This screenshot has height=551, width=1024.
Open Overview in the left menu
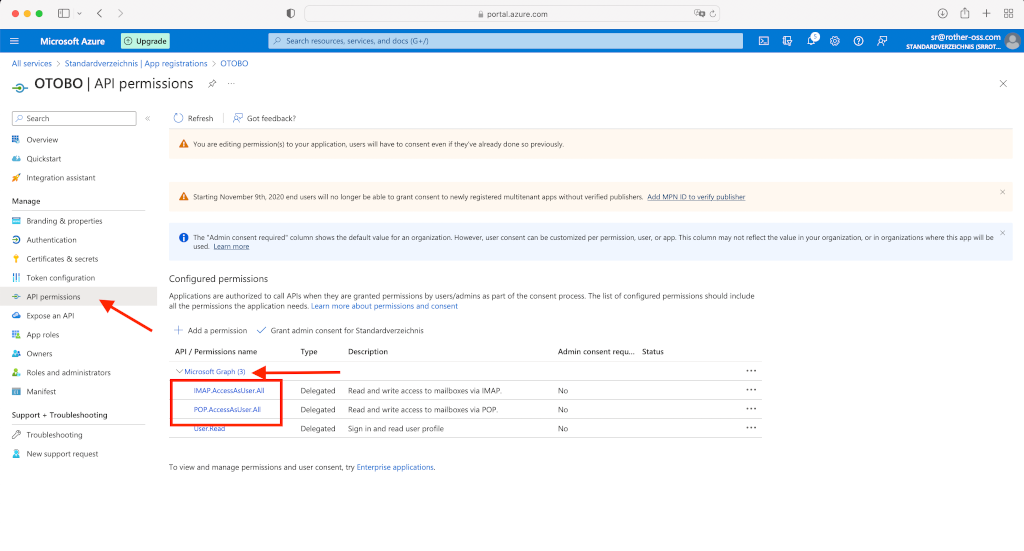(42, 140)
